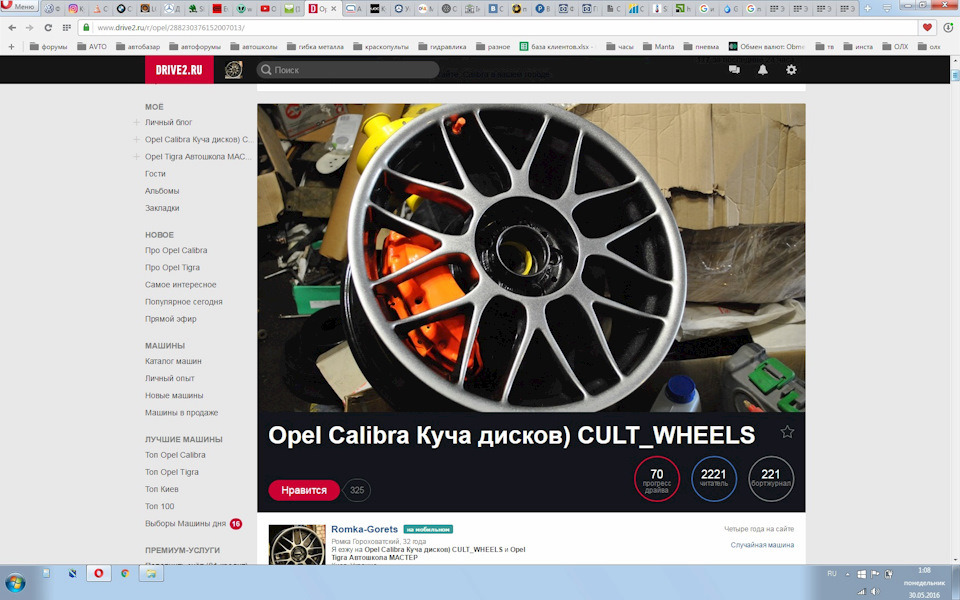Launch Chrome from the taskbar
The image size is (960, 600).
click(x=125, y=574)
